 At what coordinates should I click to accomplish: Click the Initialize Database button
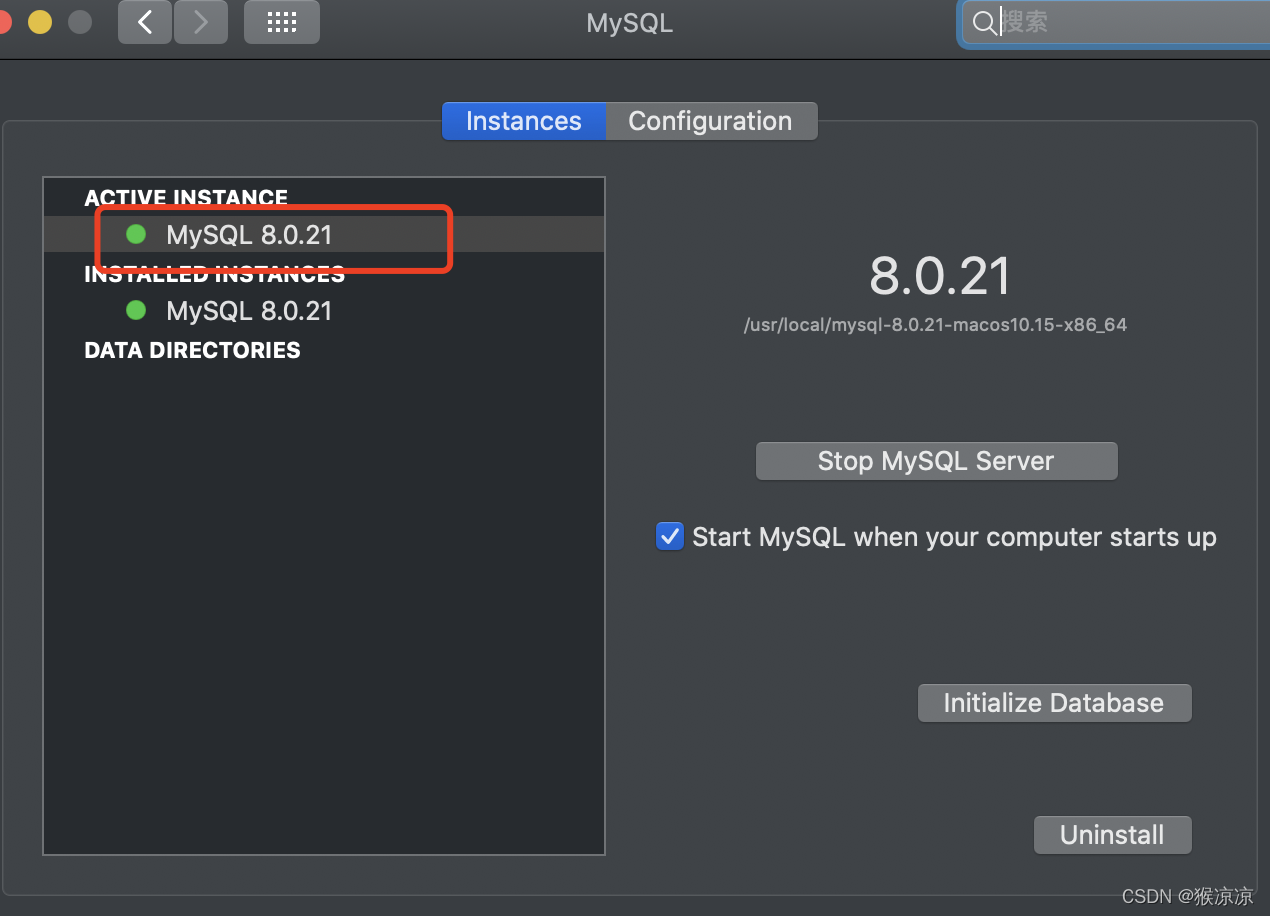(x=1054, y=703)
